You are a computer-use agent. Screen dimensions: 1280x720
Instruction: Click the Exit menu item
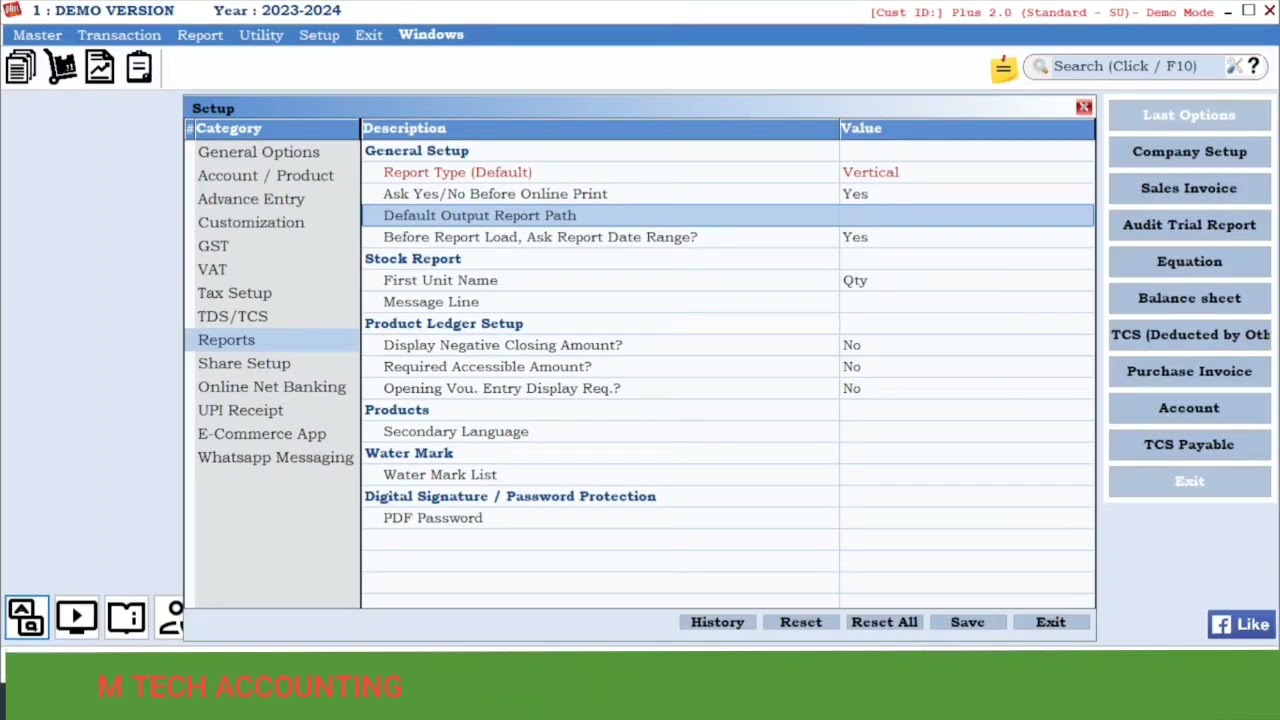[369, 35]
